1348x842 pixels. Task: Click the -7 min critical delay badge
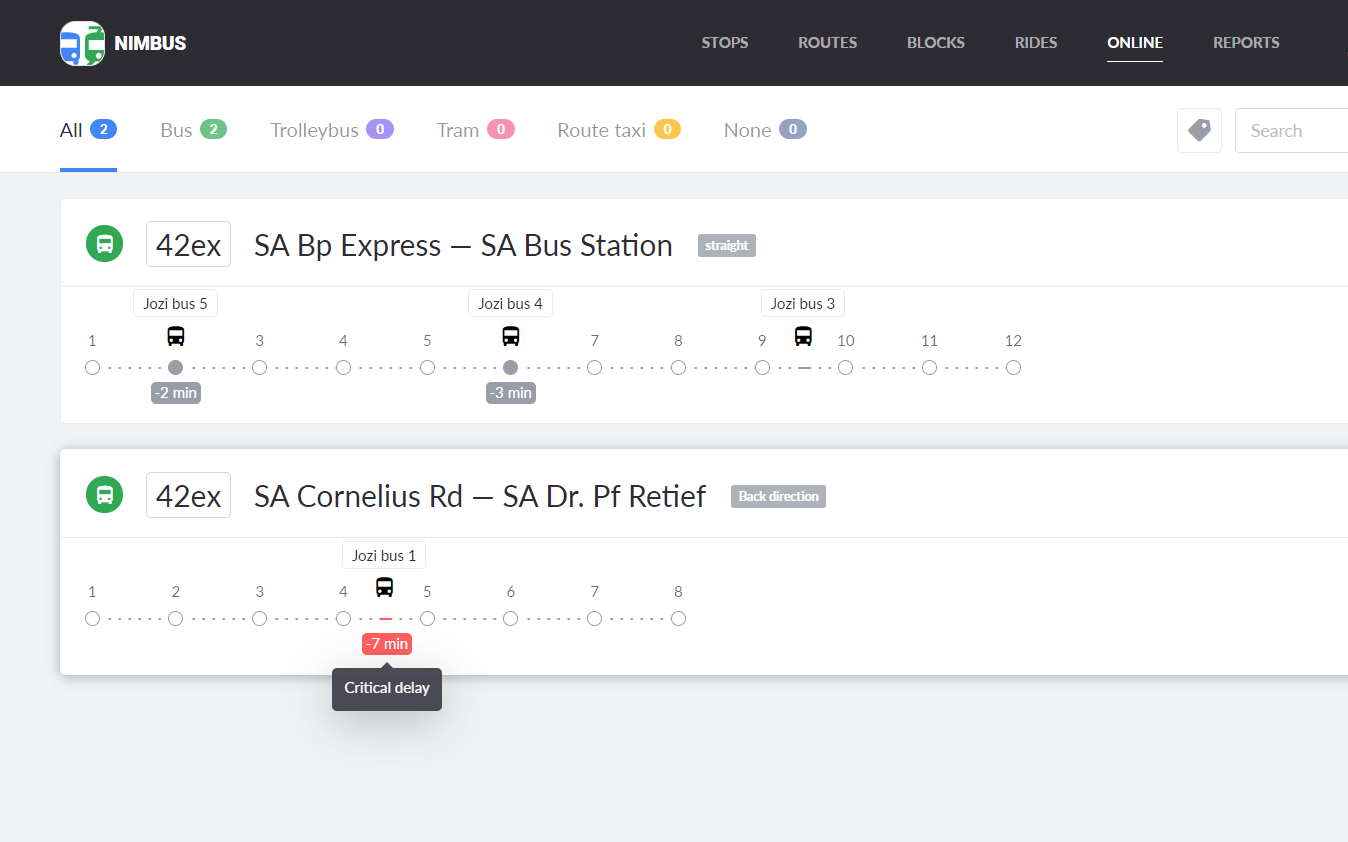pyautogui.click(x=387, y=644)
